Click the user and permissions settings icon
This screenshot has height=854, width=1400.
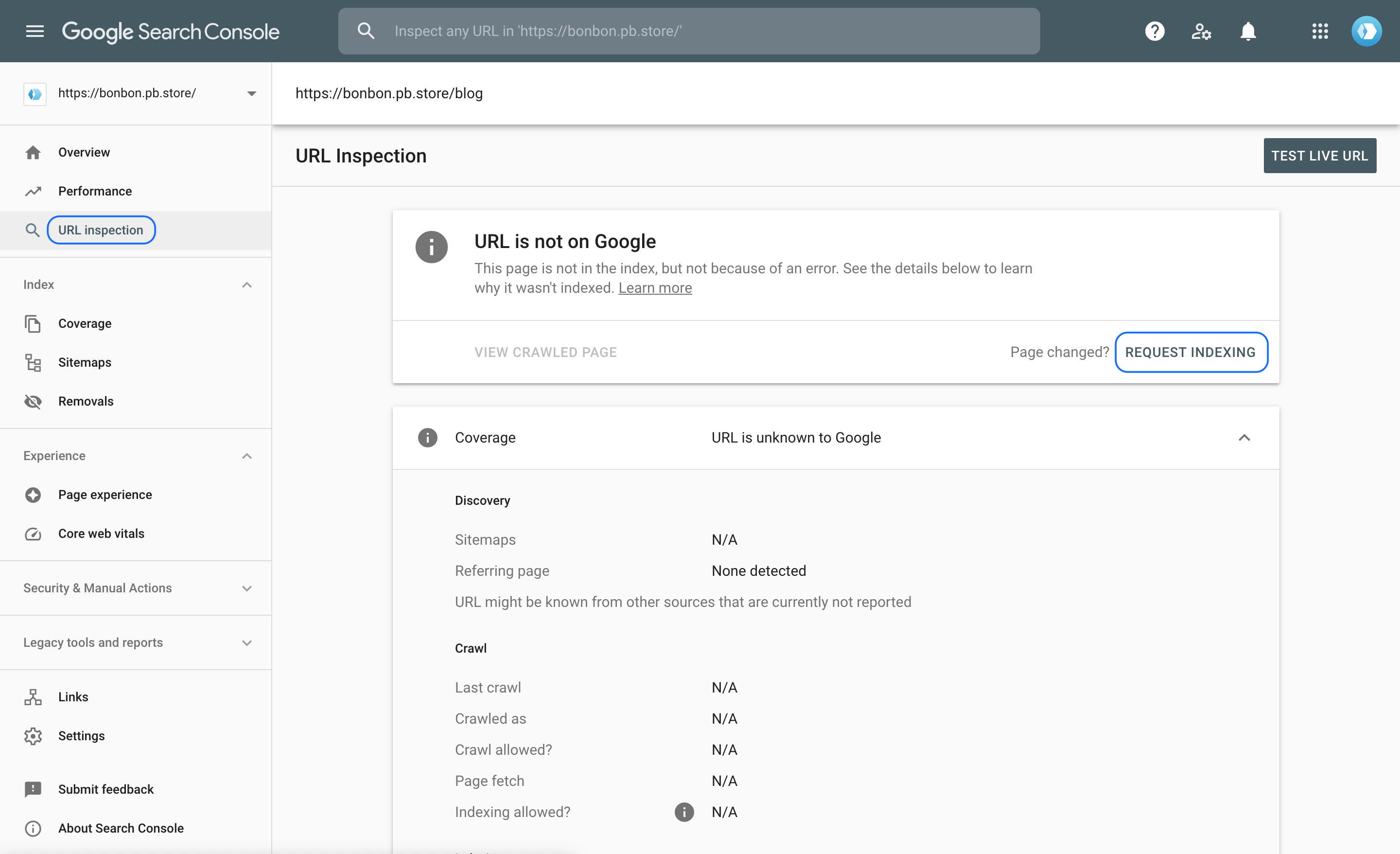pyautogui.click(x=1201, y=31)
